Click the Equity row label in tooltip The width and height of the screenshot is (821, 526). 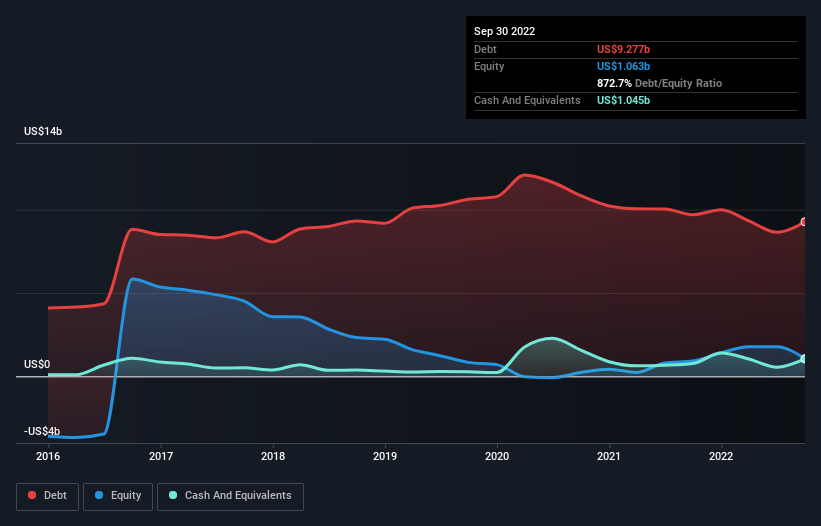click(x=489, y=66)
